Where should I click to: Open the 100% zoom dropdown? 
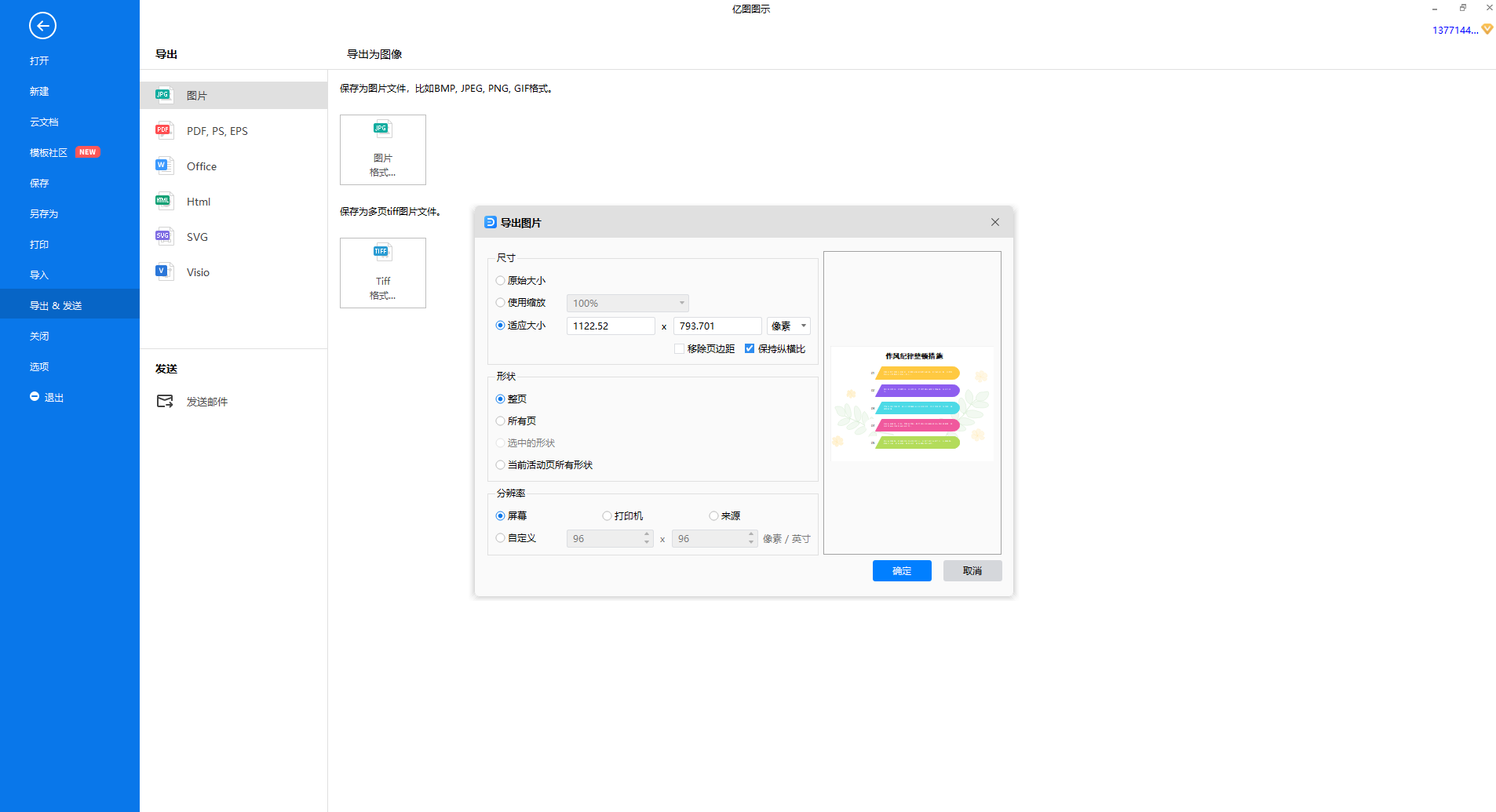point(628,303)
